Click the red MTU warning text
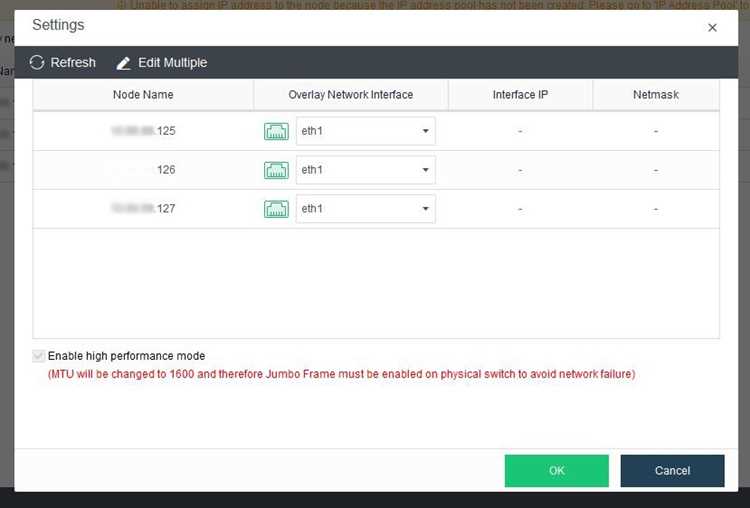 click(342, 374)
